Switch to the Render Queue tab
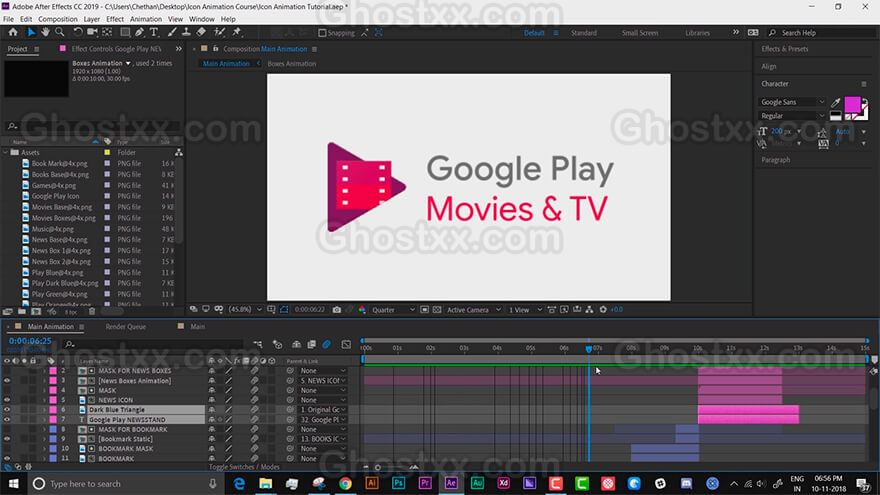 (x=126, y=327)
